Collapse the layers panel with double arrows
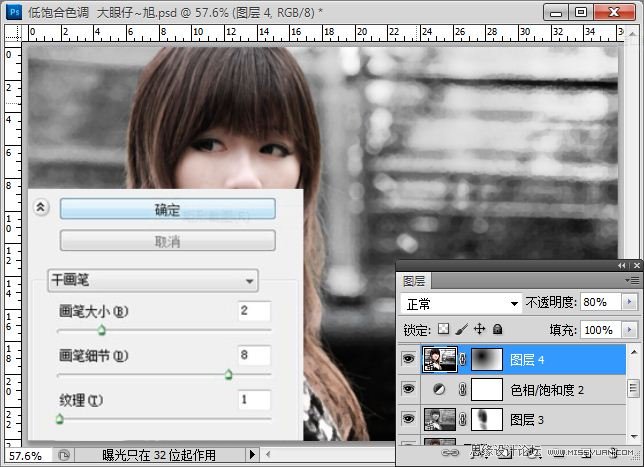Viewport: 644px width, 467px height. pos(622,266)
